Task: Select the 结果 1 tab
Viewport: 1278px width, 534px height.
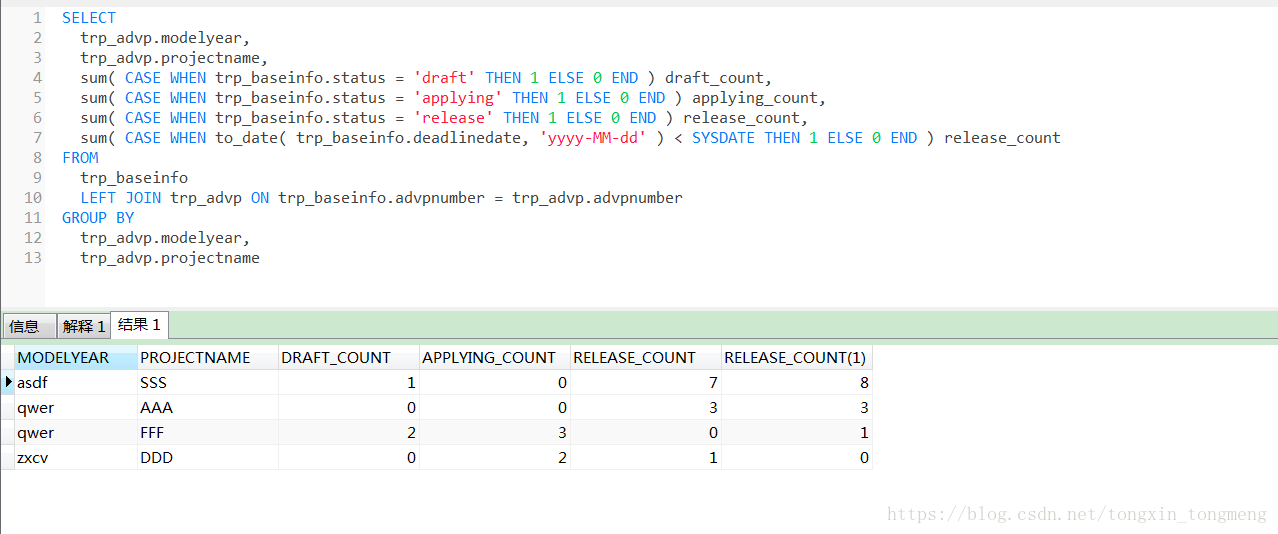Action: coord(139,325)
